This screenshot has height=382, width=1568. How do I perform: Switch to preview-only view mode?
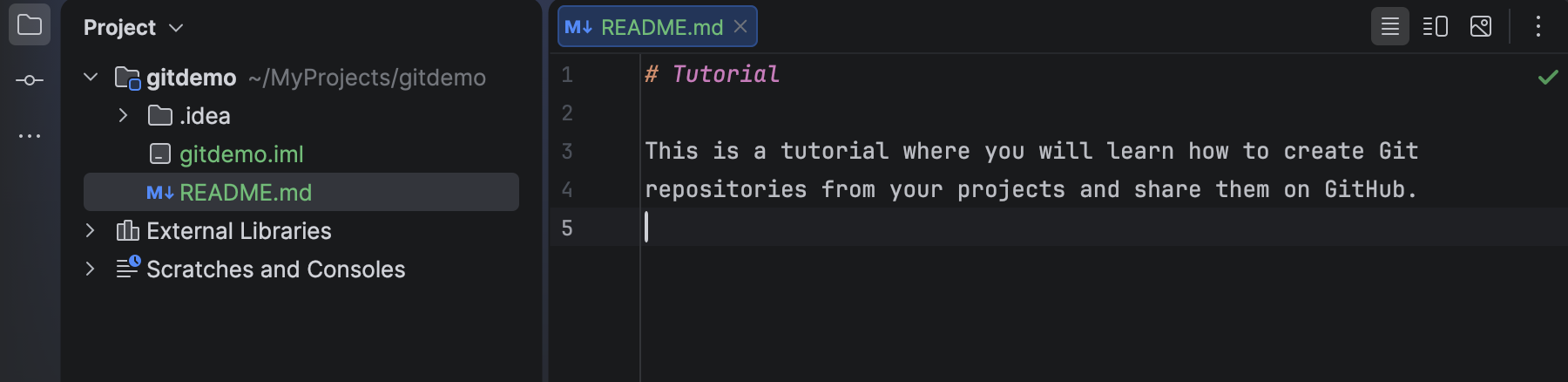[x=1481, y=26]
